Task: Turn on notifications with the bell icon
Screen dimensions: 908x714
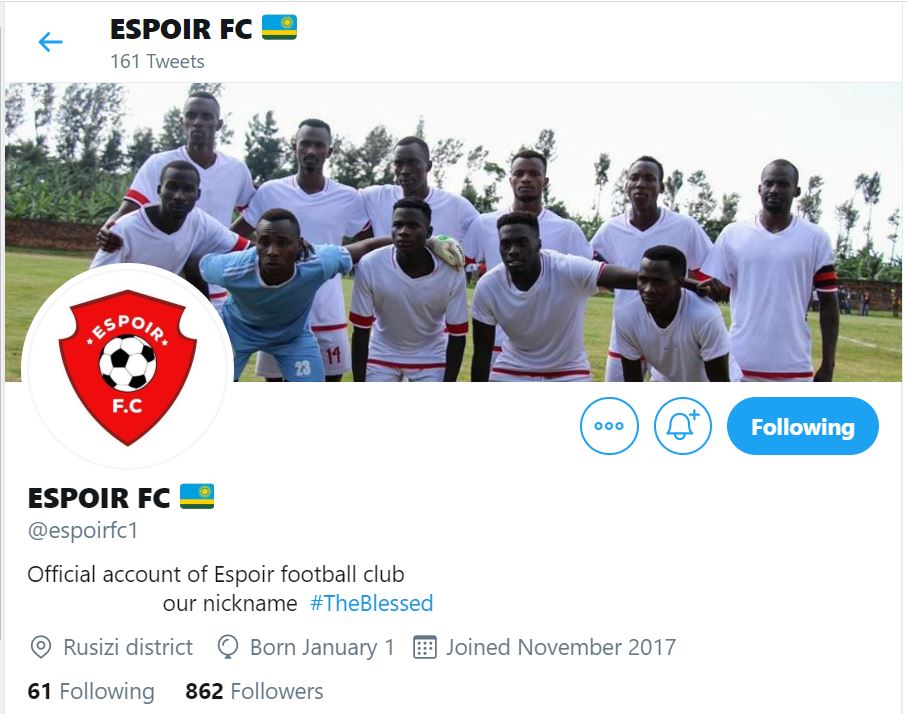Action: coord(683,426)
